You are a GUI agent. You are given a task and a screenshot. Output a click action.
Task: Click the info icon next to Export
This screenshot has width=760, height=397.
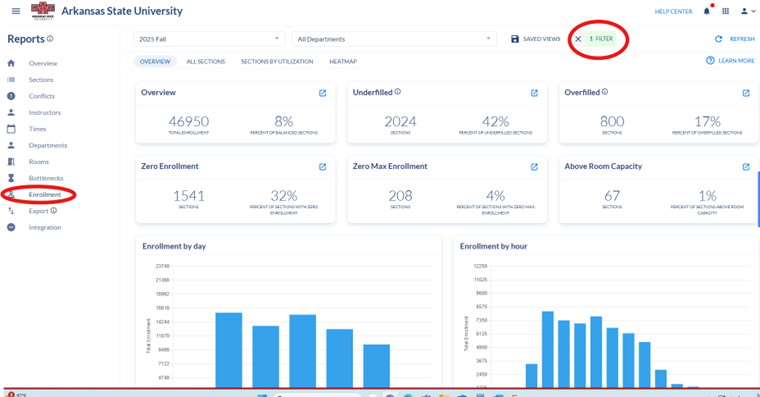[x=54, y=211]
